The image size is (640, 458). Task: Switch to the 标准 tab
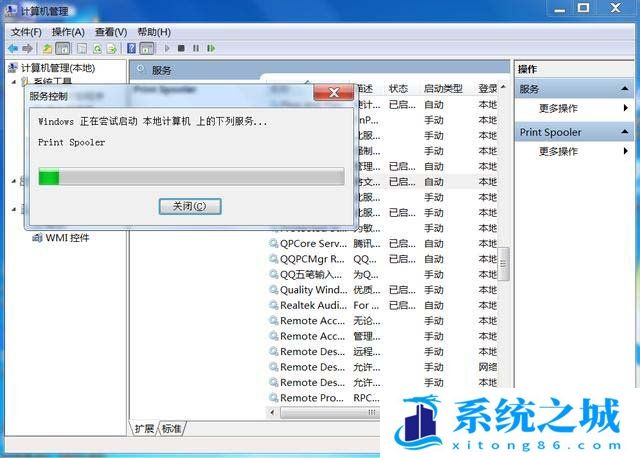pos(171,429)
